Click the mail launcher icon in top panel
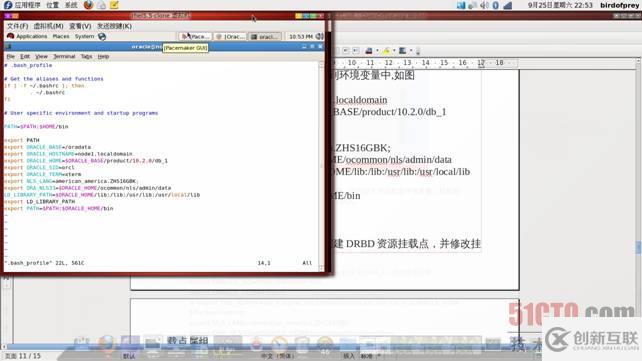 point(101,5)
